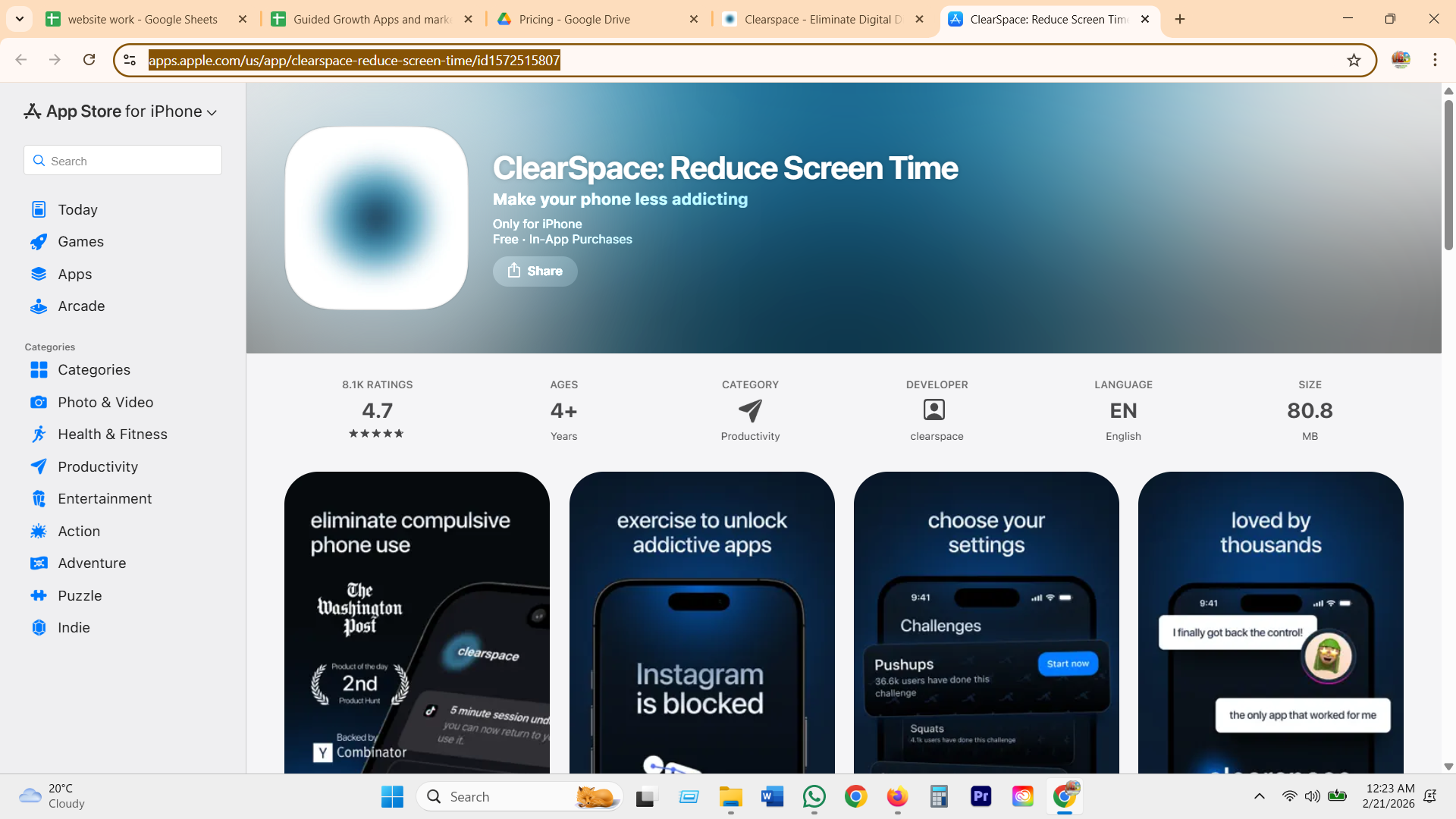Select Photo & Video camera icon

click(39, 403)
